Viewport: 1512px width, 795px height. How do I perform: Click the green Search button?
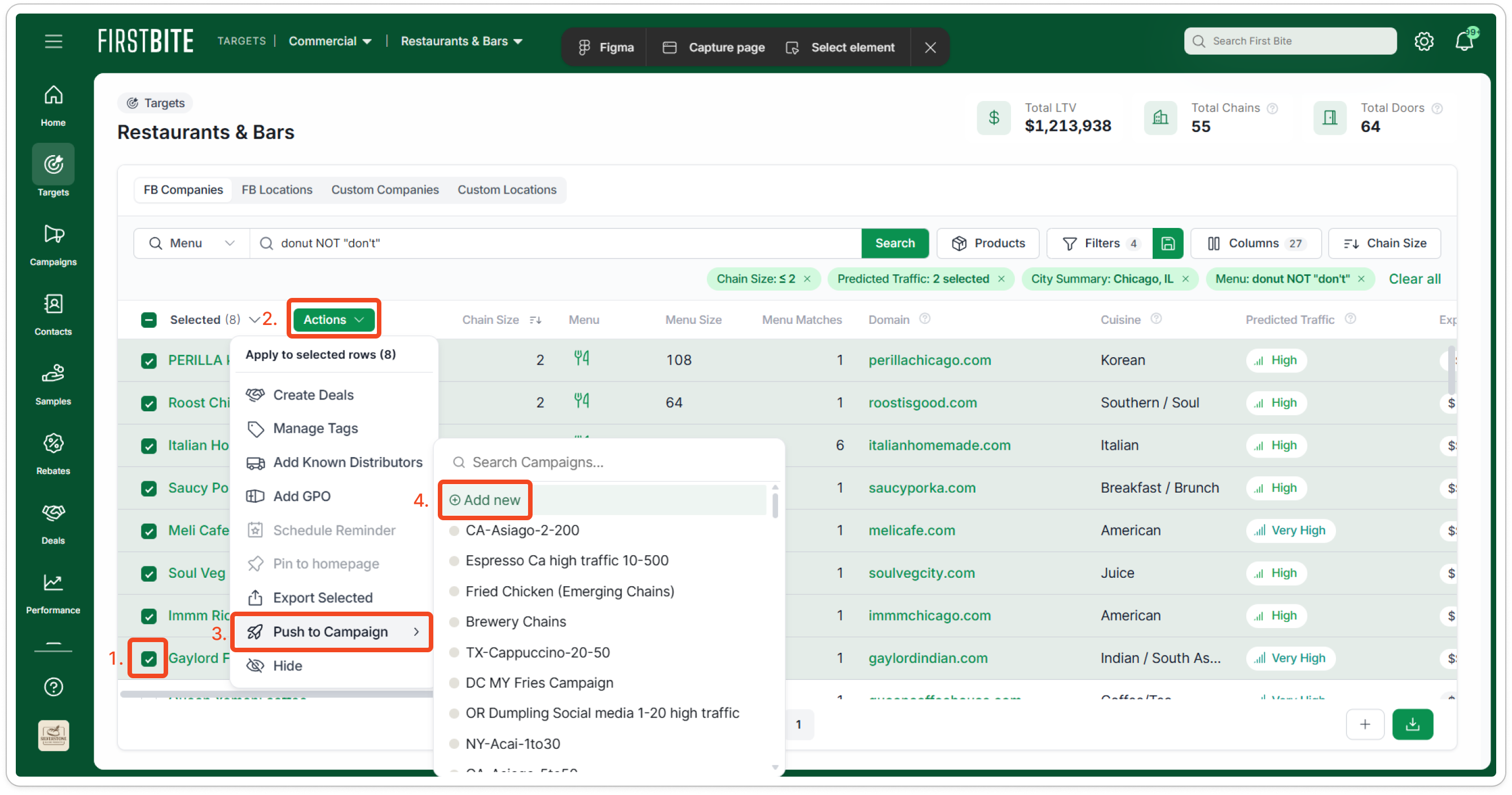tap(895, 243)
